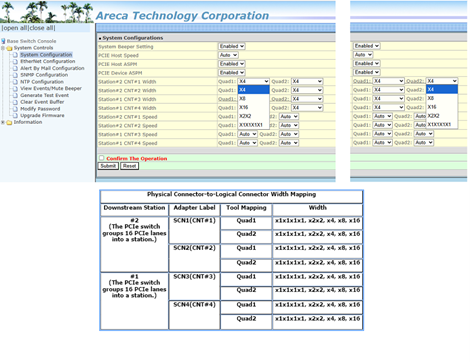Open Station#1 CNT#4 Speed Quad1 dropdown
This screenshot has height=362, width=470.
[247, 143]
